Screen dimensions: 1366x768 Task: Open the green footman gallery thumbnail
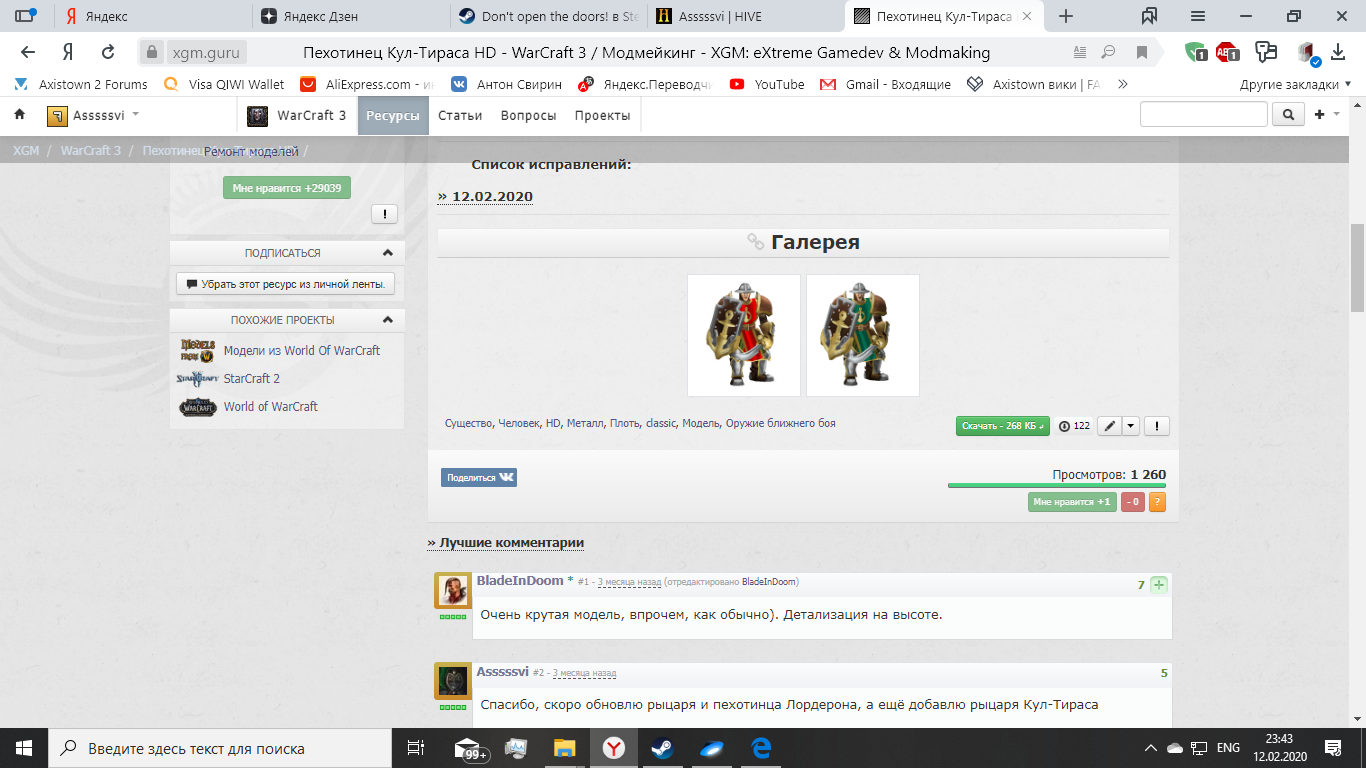point(863,335)
